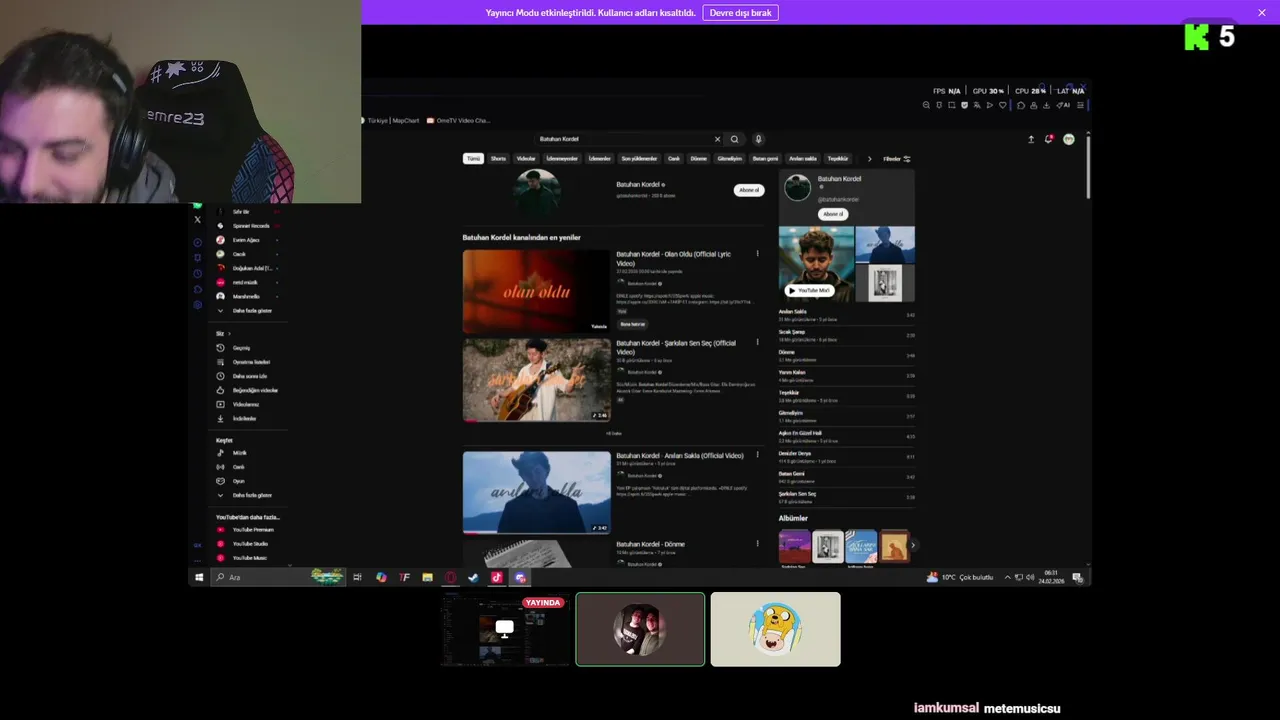Select the Shorts filter chip

point(498,159)
